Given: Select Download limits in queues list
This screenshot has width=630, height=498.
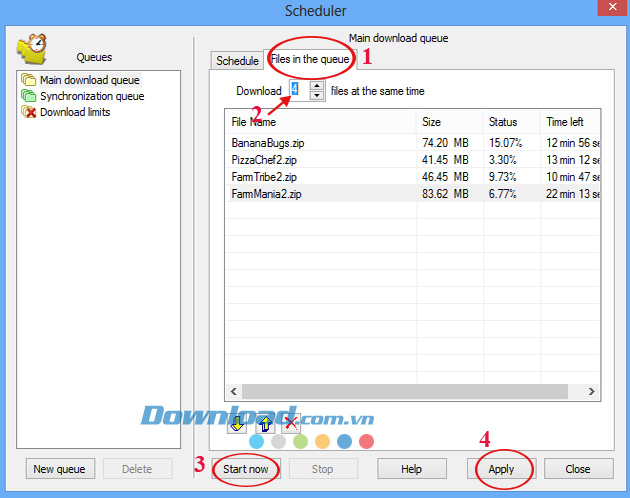Looking at the screenshot, I should (x=75, y=112).
